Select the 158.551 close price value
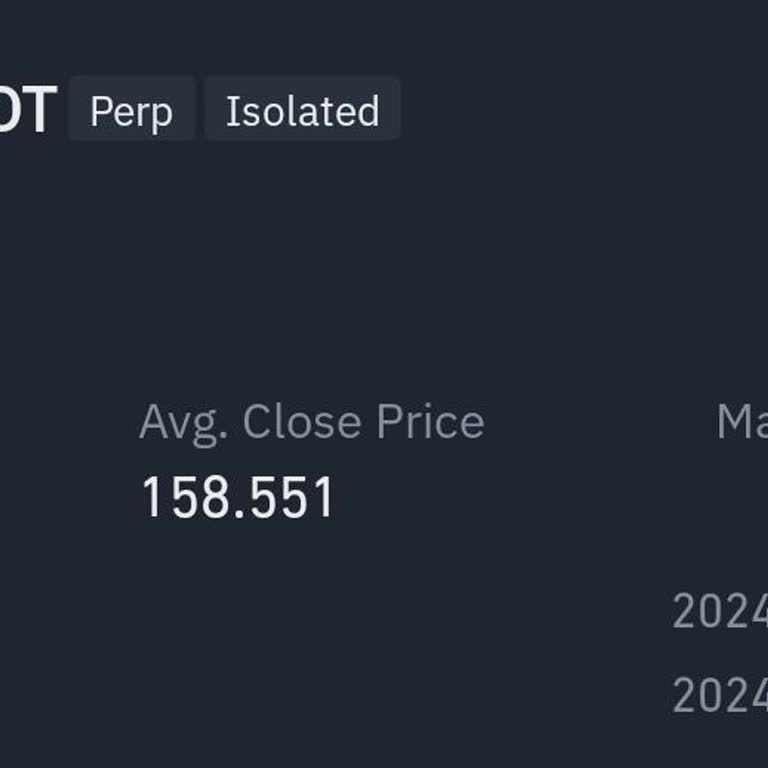This screenshot has width=768, height=768. pos(238,497)
